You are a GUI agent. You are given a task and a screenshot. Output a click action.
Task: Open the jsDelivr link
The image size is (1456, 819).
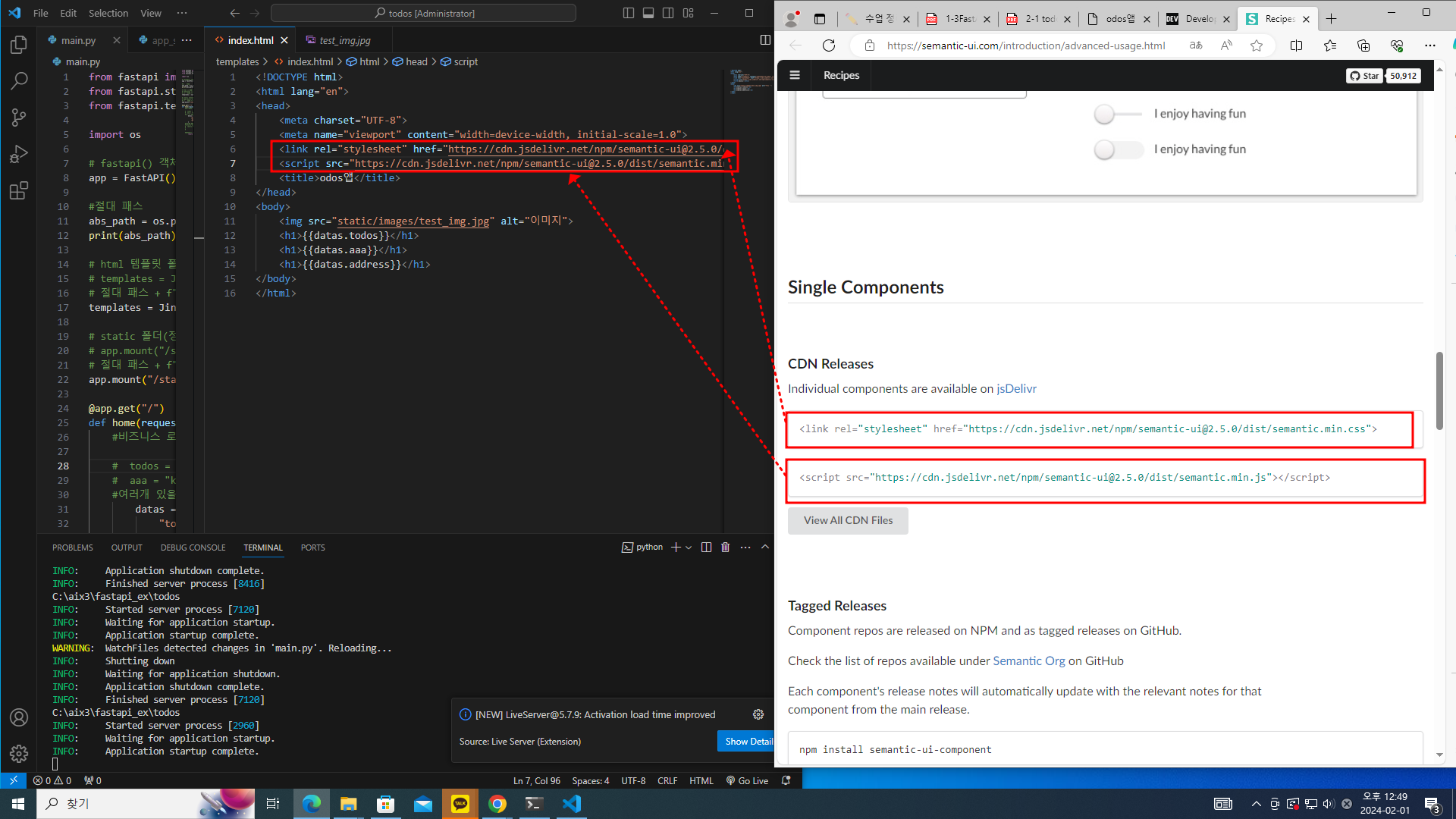pyautogui.click(x=1016, y=388)
